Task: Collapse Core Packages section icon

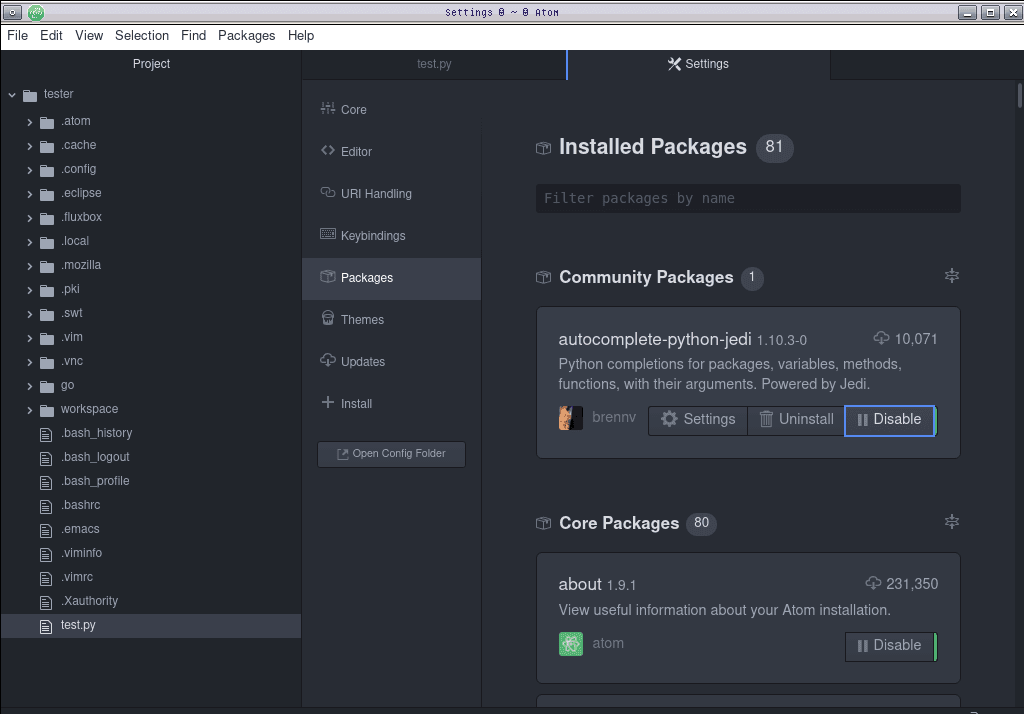Action: coord(951,522)
